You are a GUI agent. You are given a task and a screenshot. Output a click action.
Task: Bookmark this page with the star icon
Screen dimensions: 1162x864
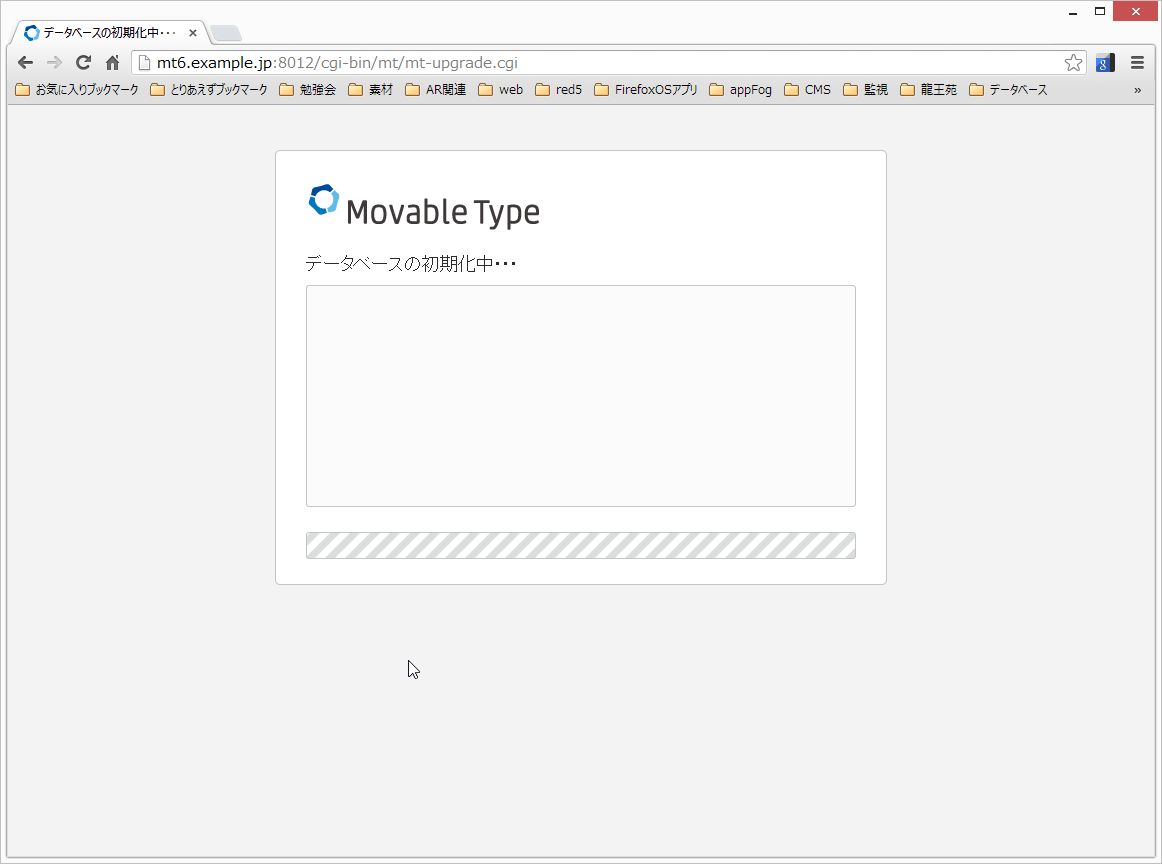tap(1073, 63)
